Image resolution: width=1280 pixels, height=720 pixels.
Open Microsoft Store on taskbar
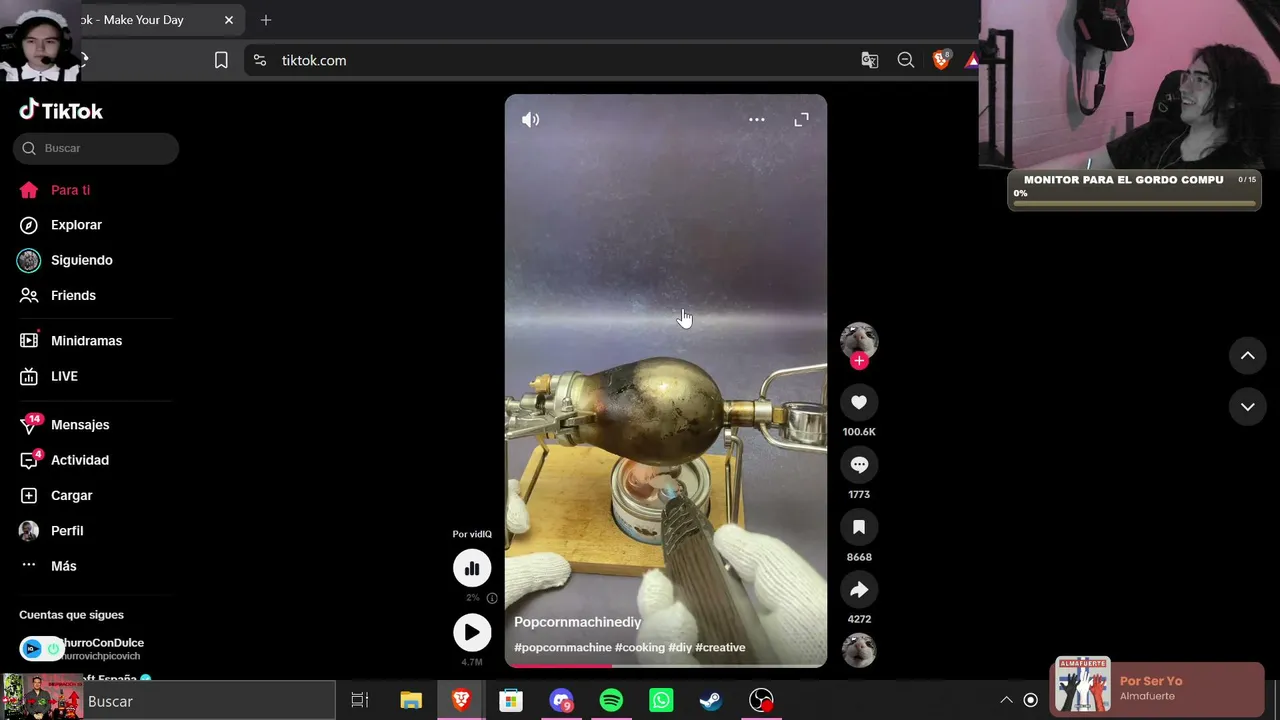pyautogui.click(x=511, y=701)
